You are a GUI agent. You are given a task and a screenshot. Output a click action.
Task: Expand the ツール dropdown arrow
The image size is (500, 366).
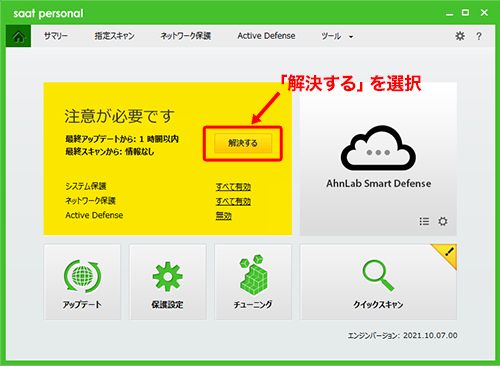pos(351,37)
